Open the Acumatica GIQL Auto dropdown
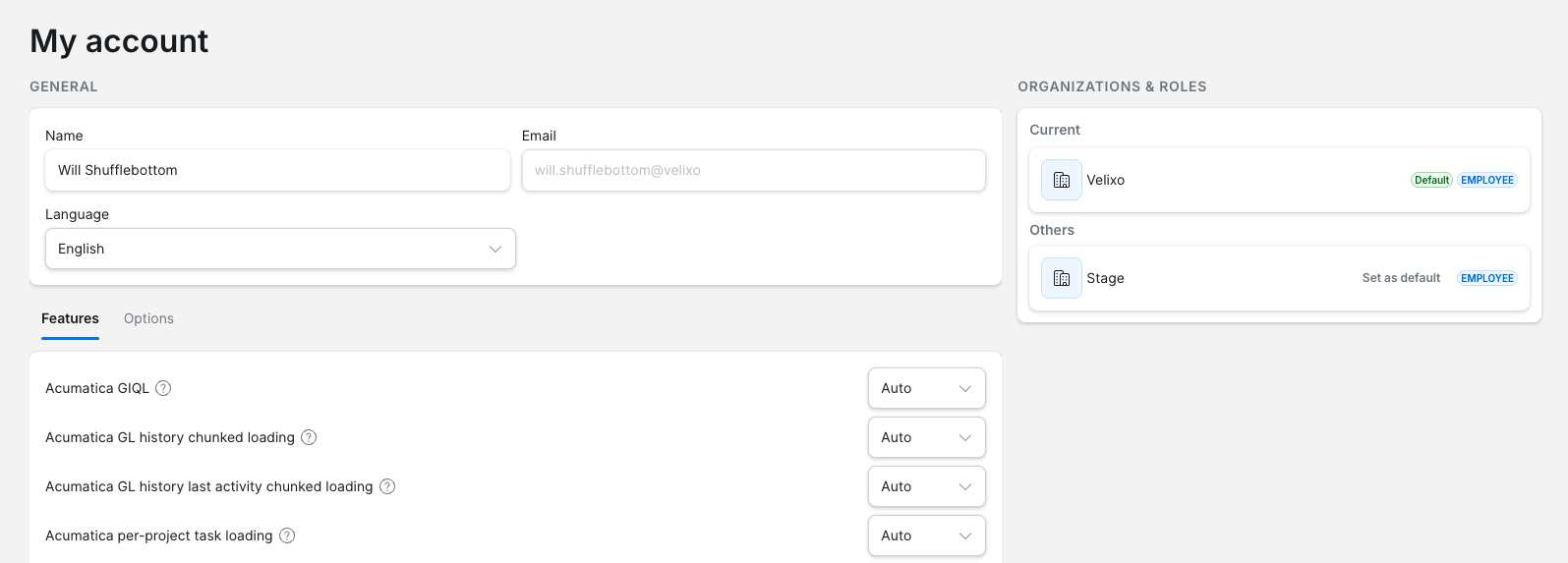This screenshot has height=563, width=1568. point(927,388)
